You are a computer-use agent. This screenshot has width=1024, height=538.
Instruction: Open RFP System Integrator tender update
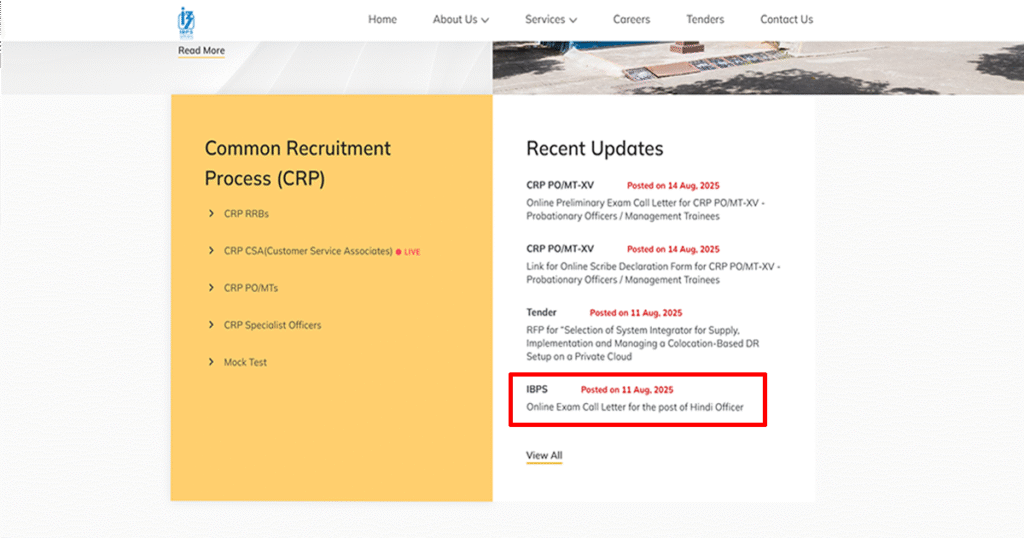643,343
